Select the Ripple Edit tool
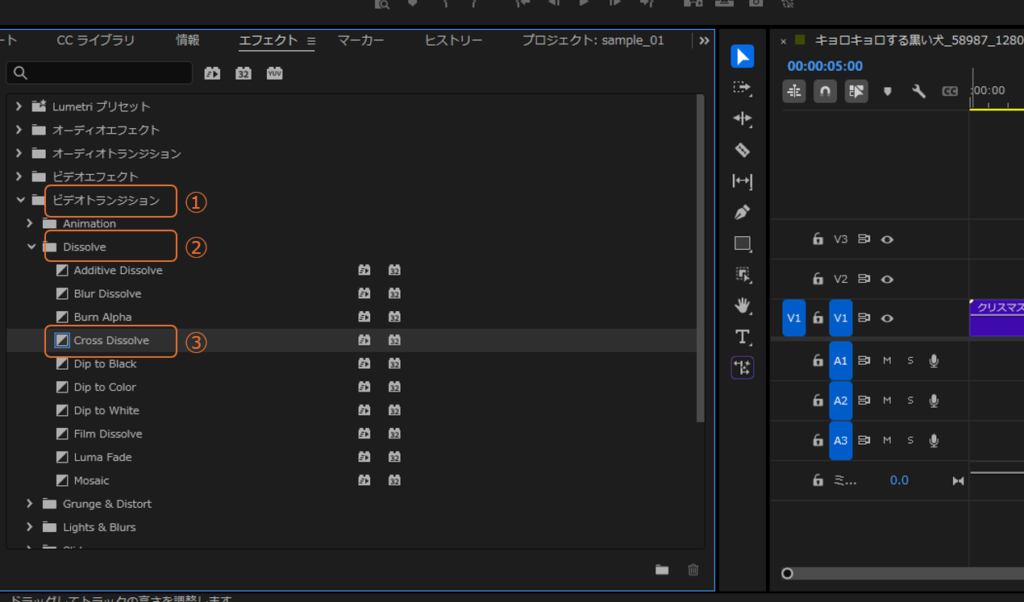The width and height of the screenshot is (1024, 602). pos(742,119)
